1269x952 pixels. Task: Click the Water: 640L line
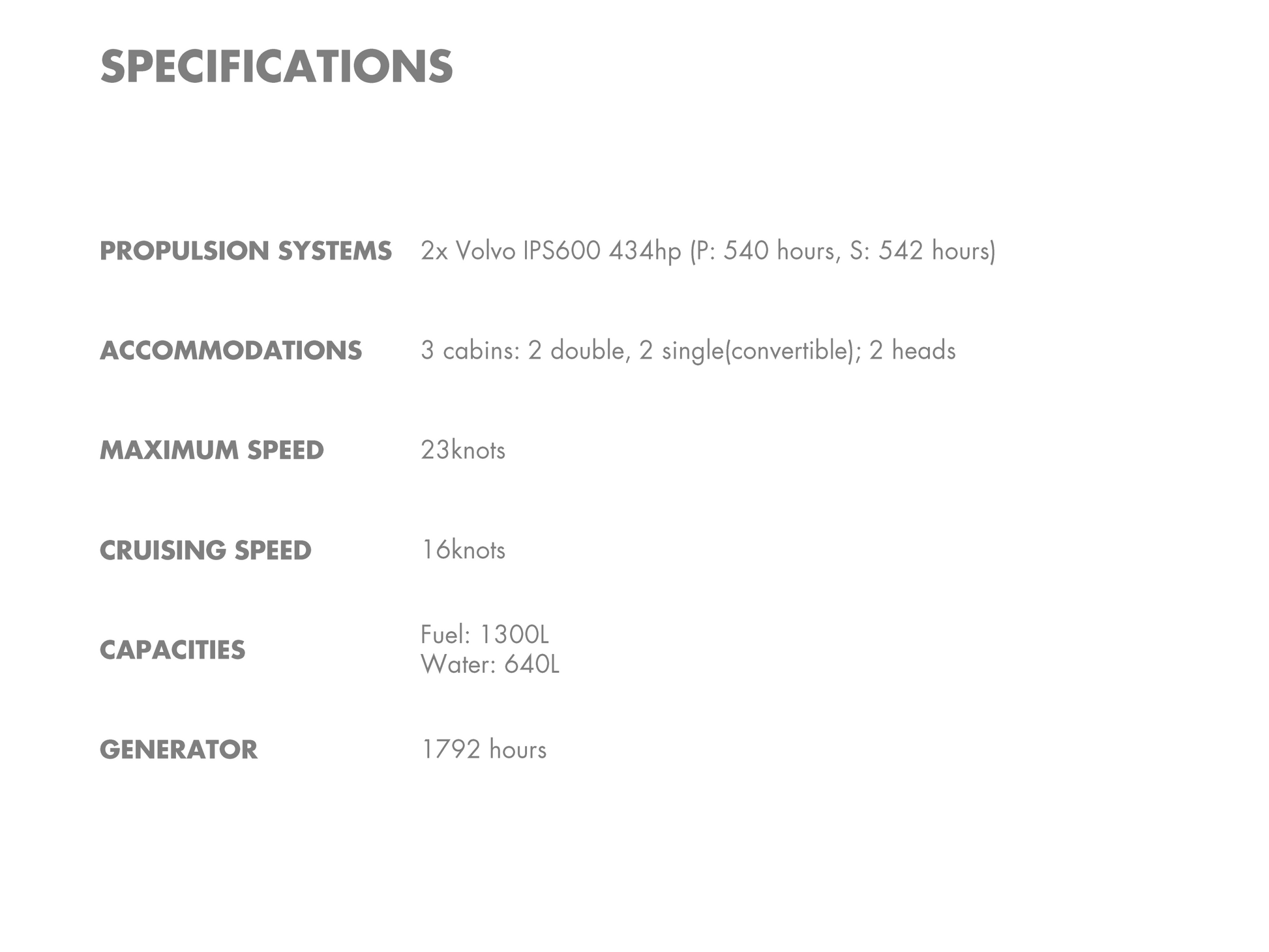click(x=490, y=664)
